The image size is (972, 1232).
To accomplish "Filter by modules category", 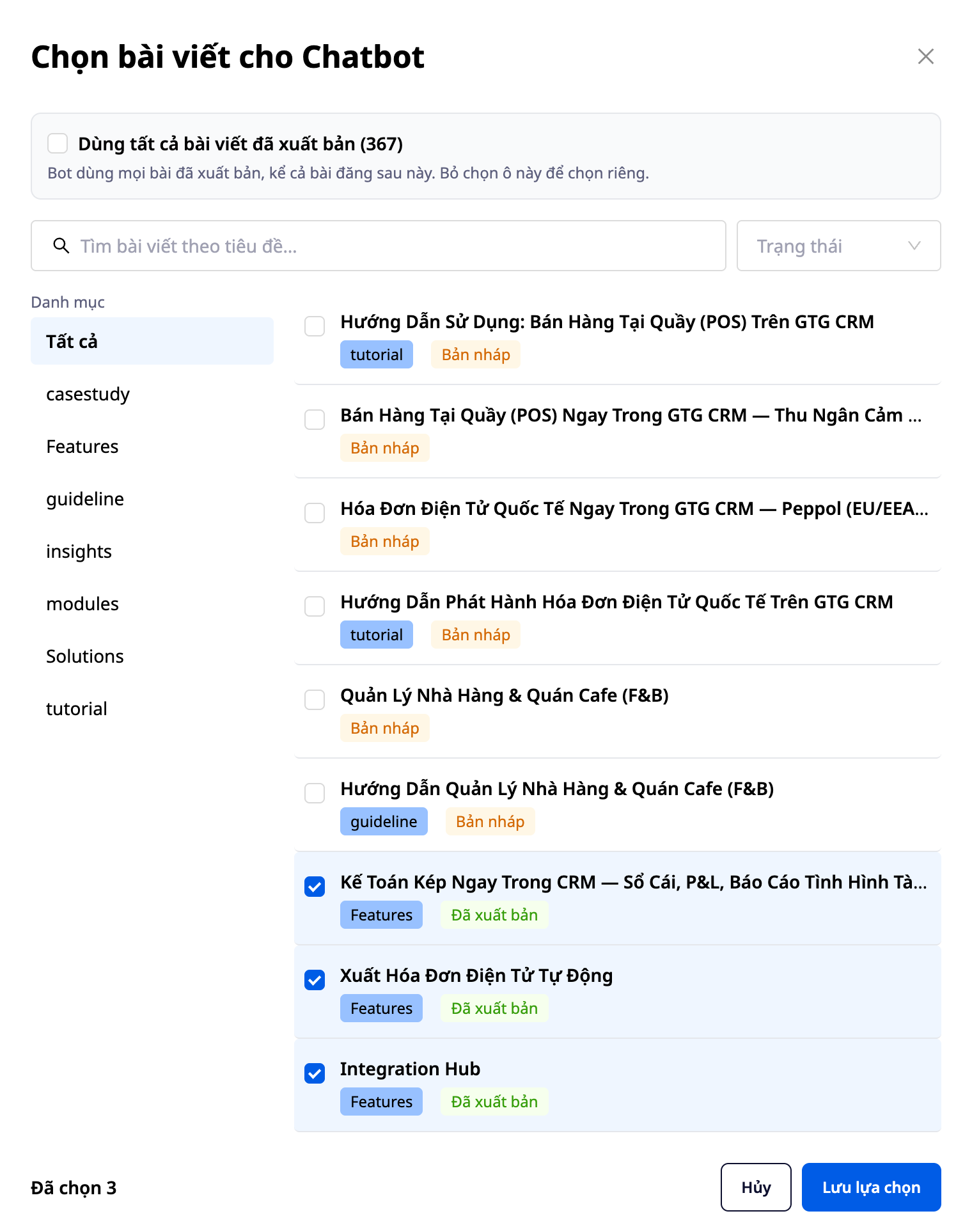I will click(x=152, y=603).
